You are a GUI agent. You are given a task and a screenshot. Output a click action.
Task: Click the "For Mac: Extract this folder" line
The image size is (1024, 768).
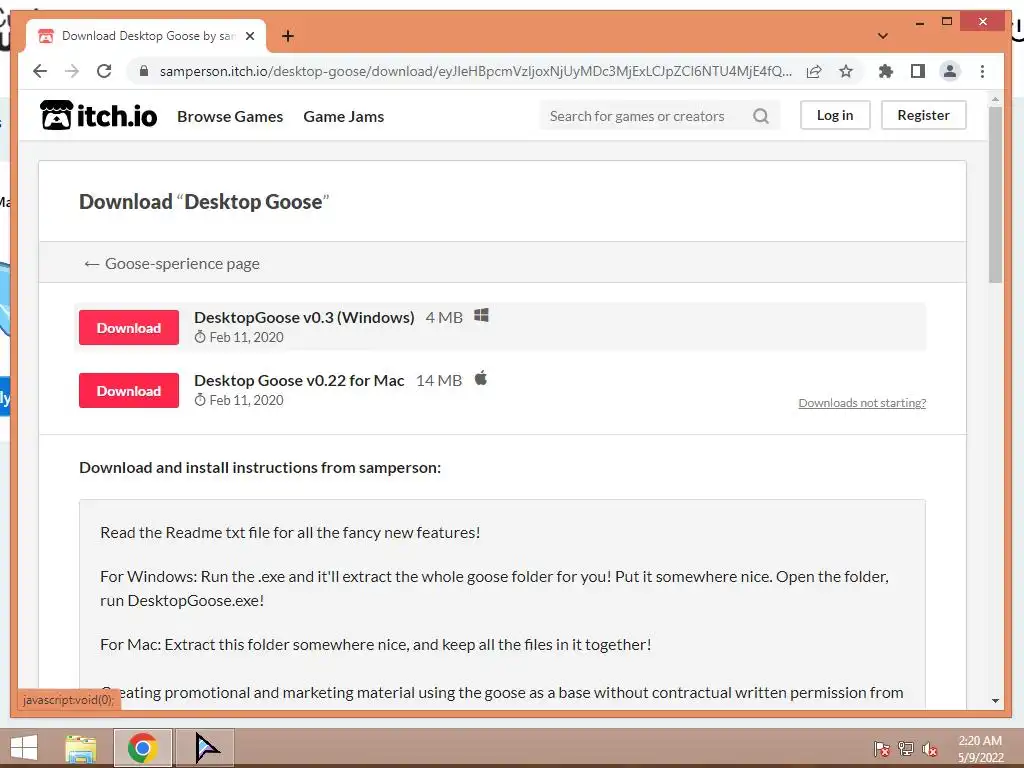[x=376, y=645]
